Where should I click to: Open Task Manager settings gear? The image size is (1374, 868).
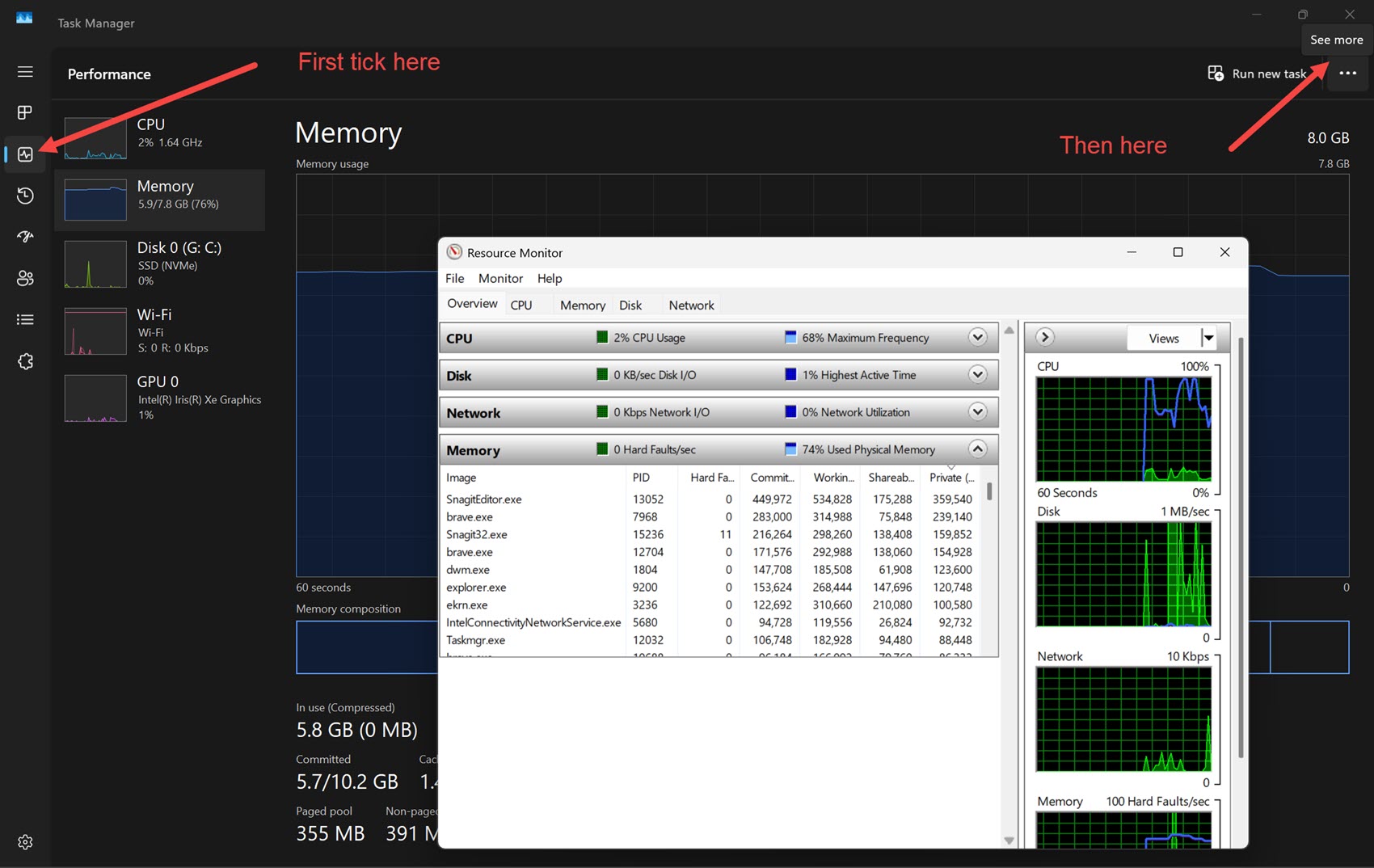(x=25, y=842)
